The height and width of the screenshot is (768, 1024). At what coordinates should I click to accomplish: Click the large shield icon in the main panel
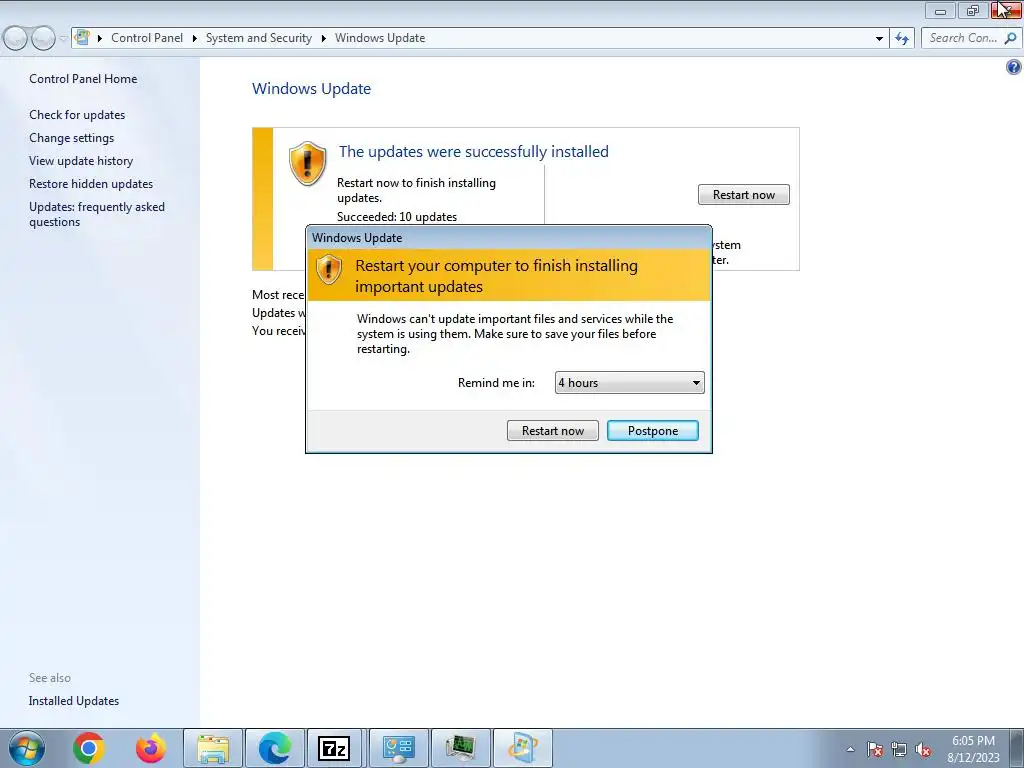308,163
